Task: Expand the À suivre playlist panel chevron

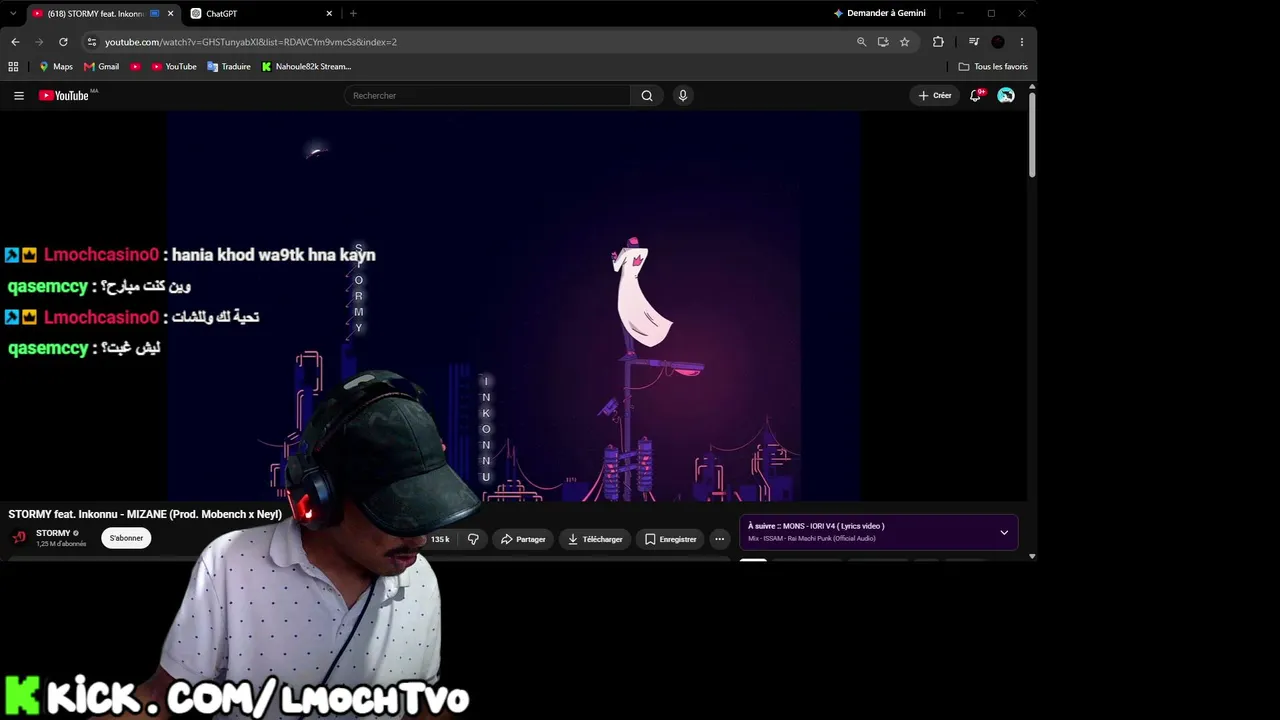Action: [1004, 532]
